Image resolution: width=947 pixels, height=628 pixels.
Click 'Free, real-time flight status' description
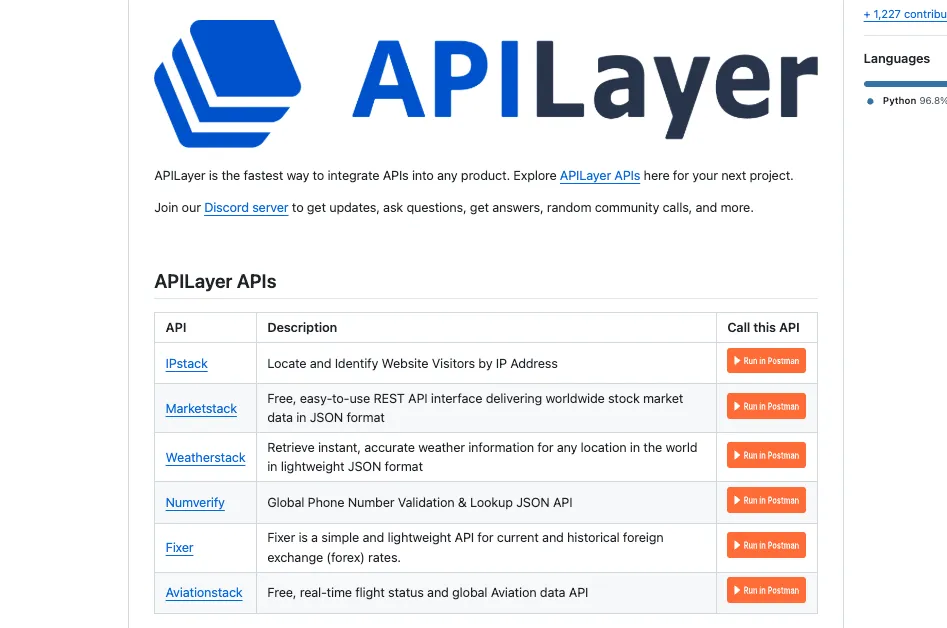point(428,593)
